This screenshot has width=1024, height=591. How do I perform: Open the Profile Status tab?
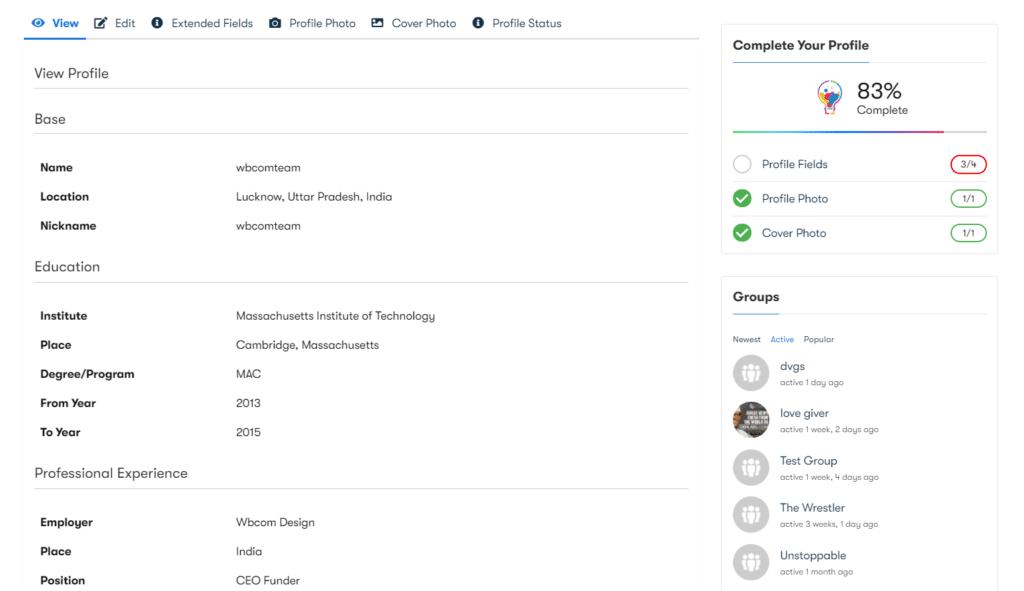pyautogui.click(x=527, y=23)
